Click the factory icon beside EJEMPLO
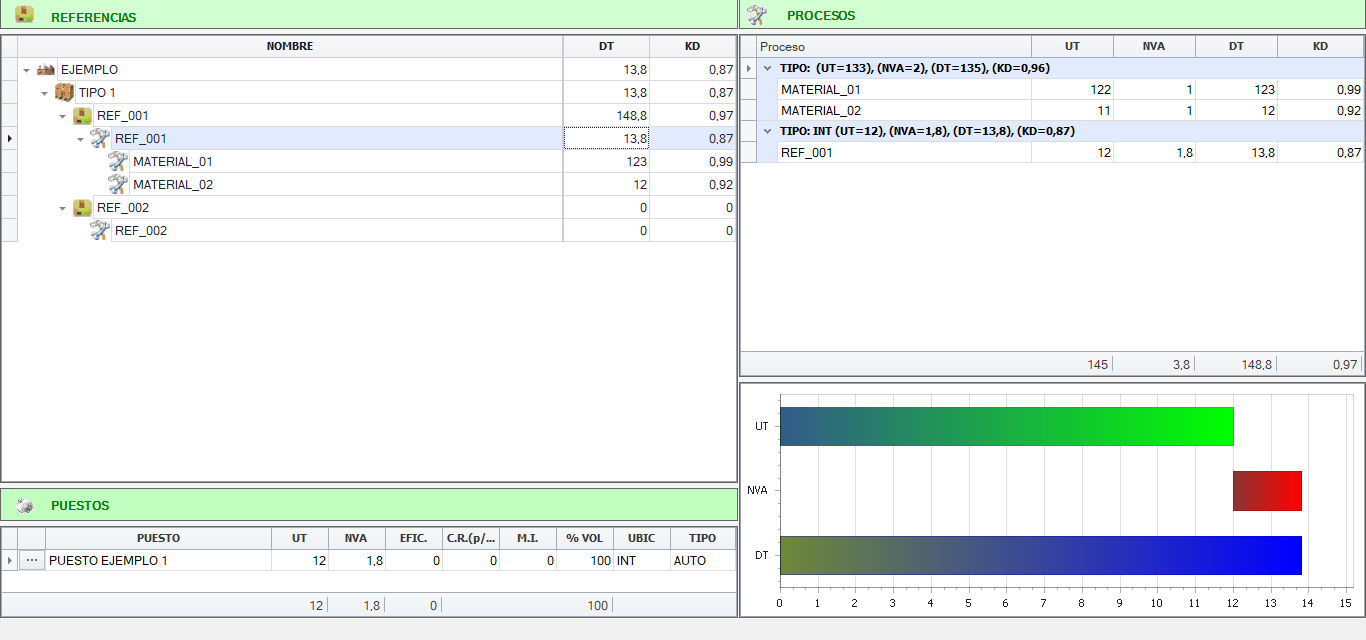This screenshot has height=640, width=1366. (x=46, y=70)
